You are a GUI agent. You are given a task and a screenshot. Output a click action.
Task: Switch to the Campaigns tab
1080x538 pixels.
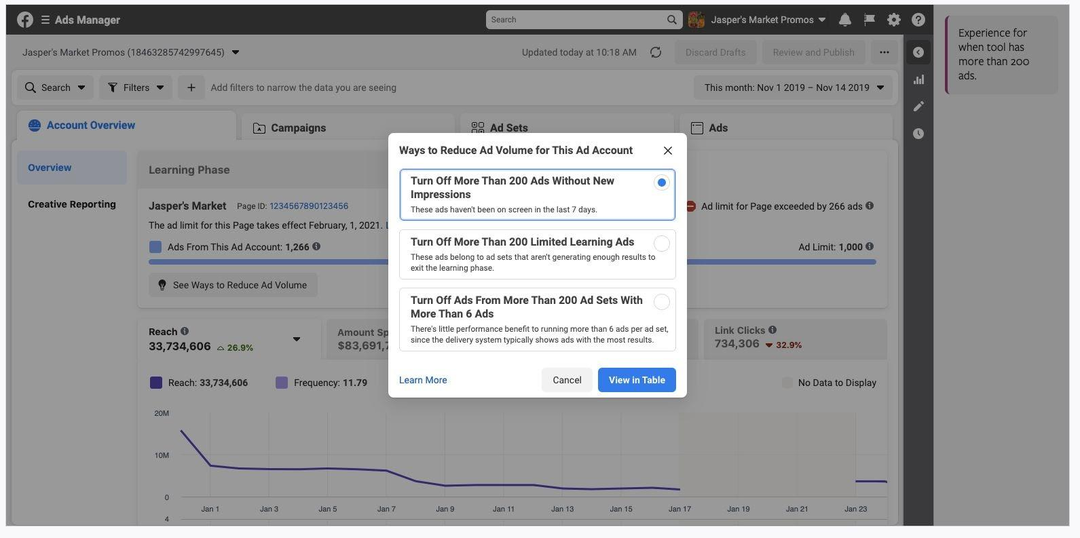pyautogui.click(x=348, y=128)
